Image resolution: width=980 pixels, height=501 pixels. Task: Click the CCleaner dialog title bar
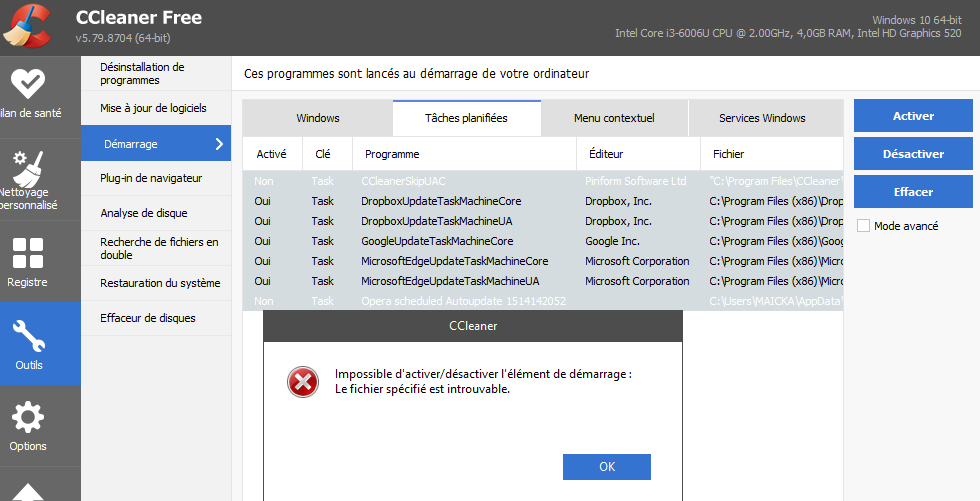[473, 325]
